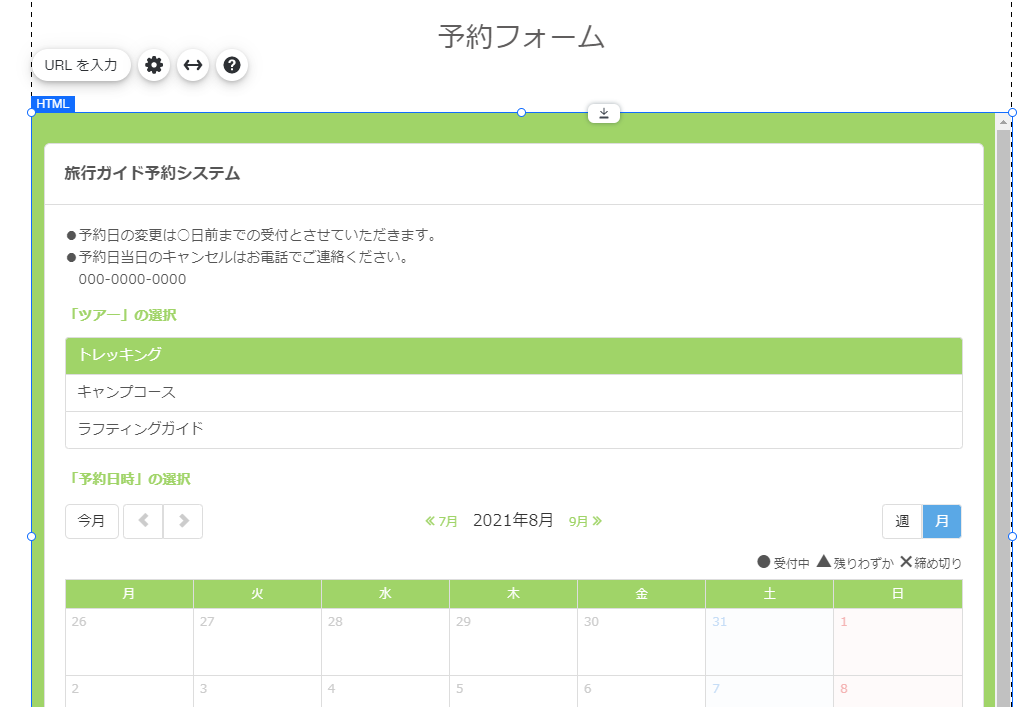Go to next month arrow button
Viewport: 1035px width, 707px height.
tap(183, 521)
